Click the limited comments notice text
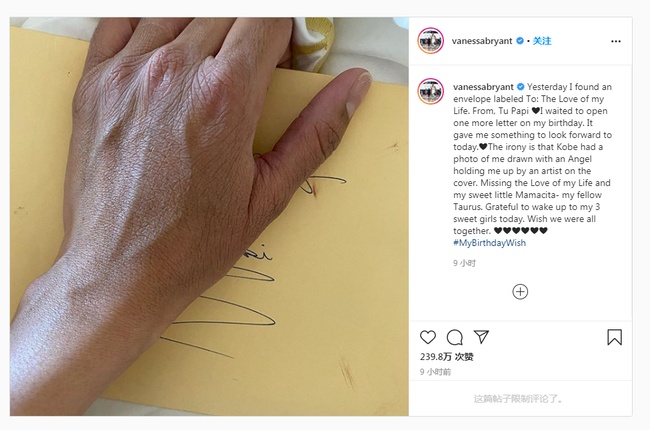 tap(518, 399)
